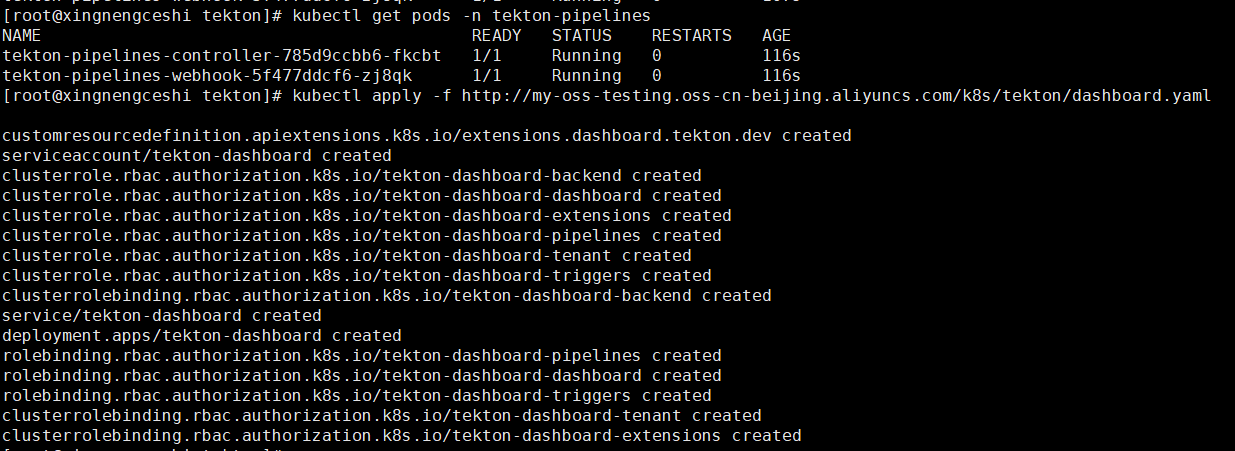
Task: Click clusterrole tekton-dashboard-triggers created line
Action: pyautogui.click(x=357, y=276)
